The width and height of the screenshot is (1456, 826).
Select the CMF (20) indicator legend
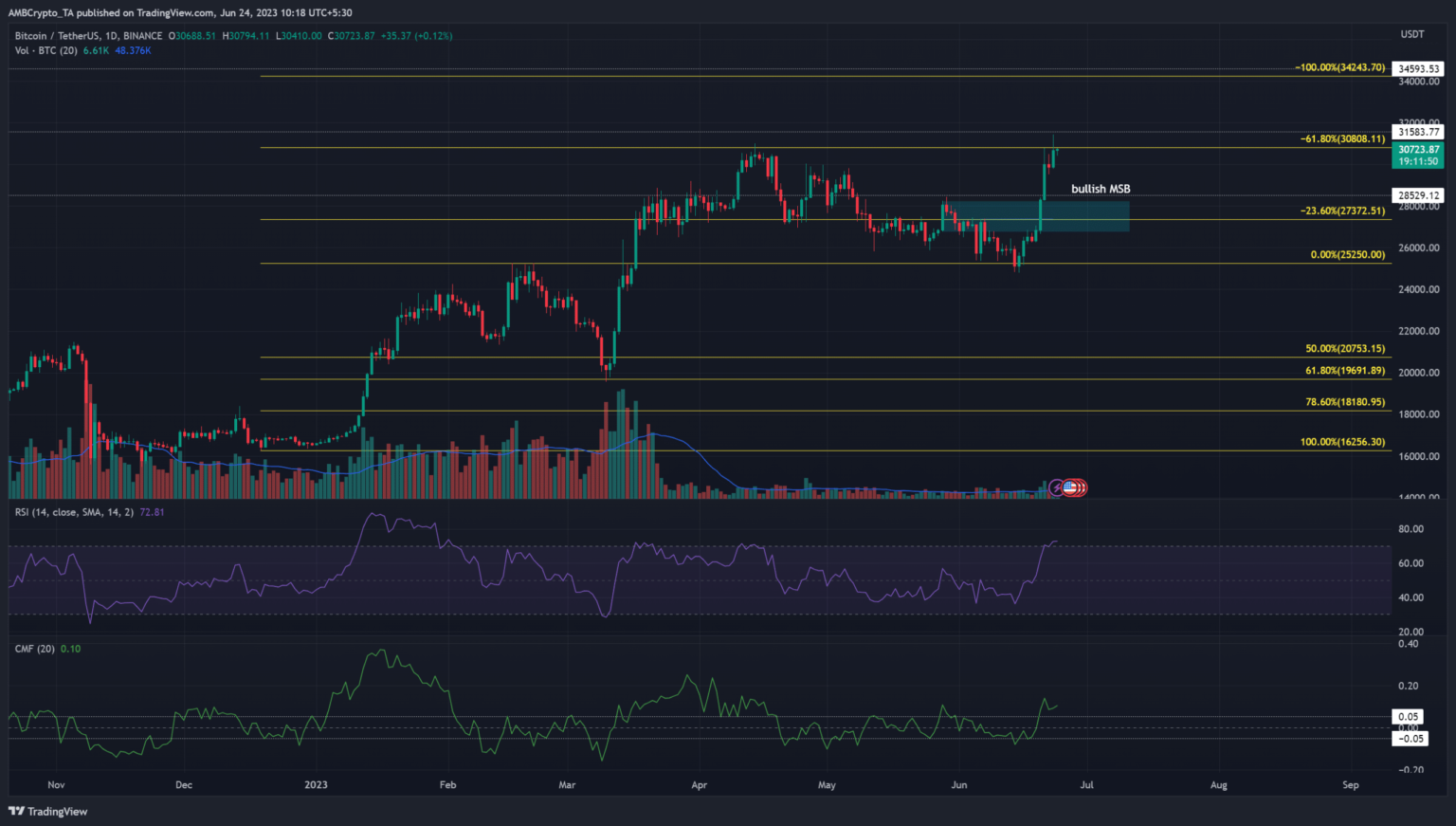click(35, 649)
